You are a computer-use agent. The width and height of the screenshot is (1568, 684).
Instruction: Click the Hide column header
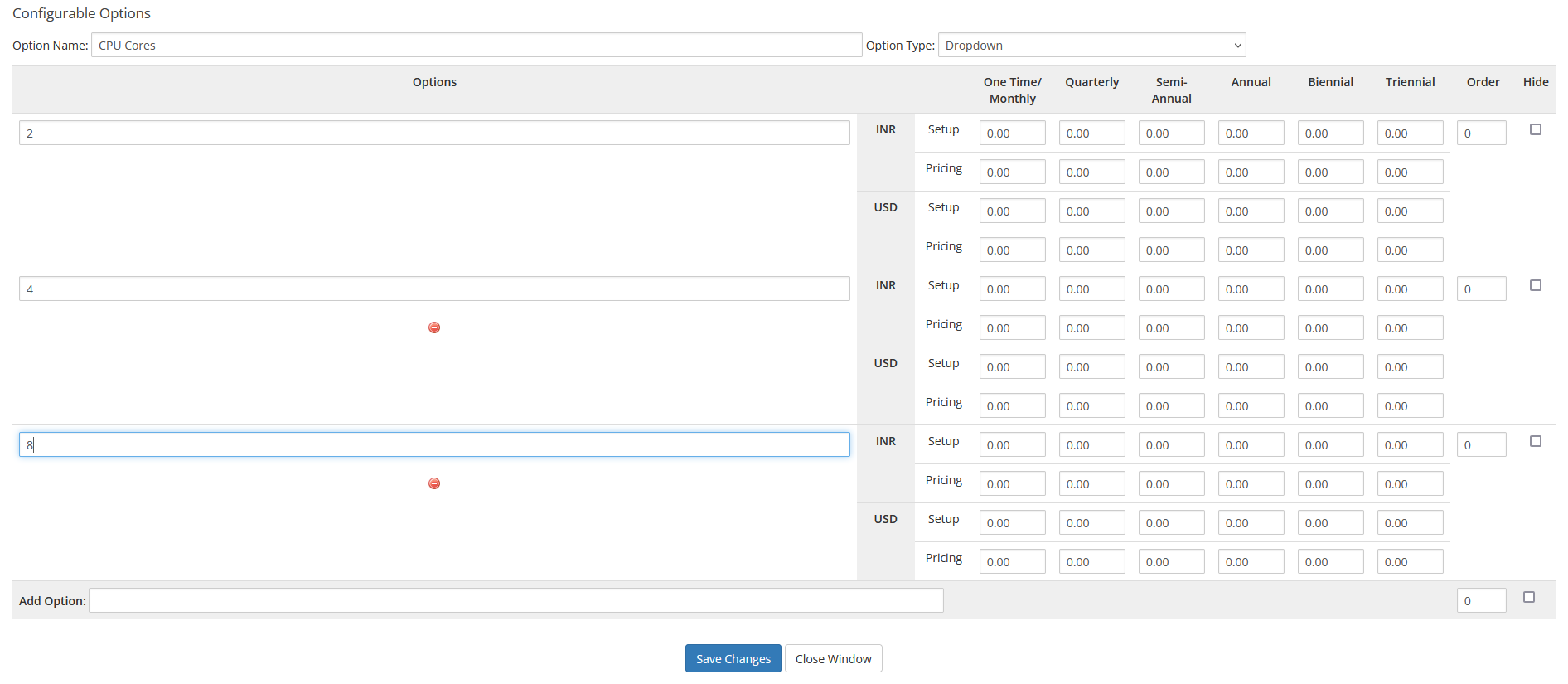pos(1536,81)
